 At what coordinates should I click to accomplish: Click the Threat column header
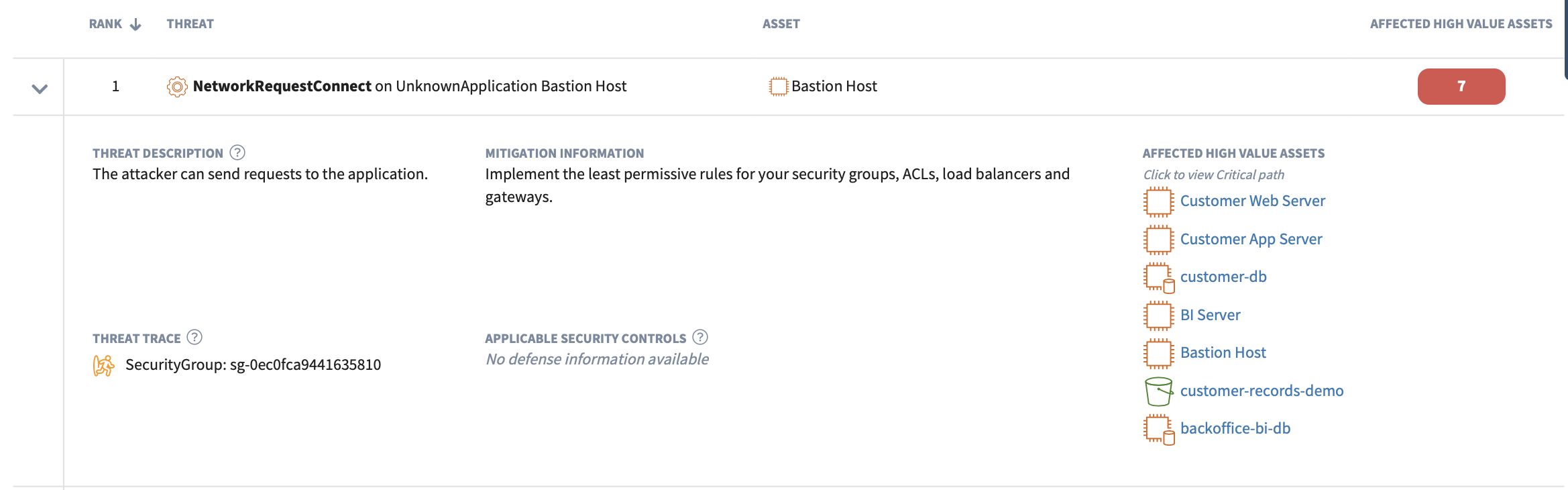tap(190, 24)
